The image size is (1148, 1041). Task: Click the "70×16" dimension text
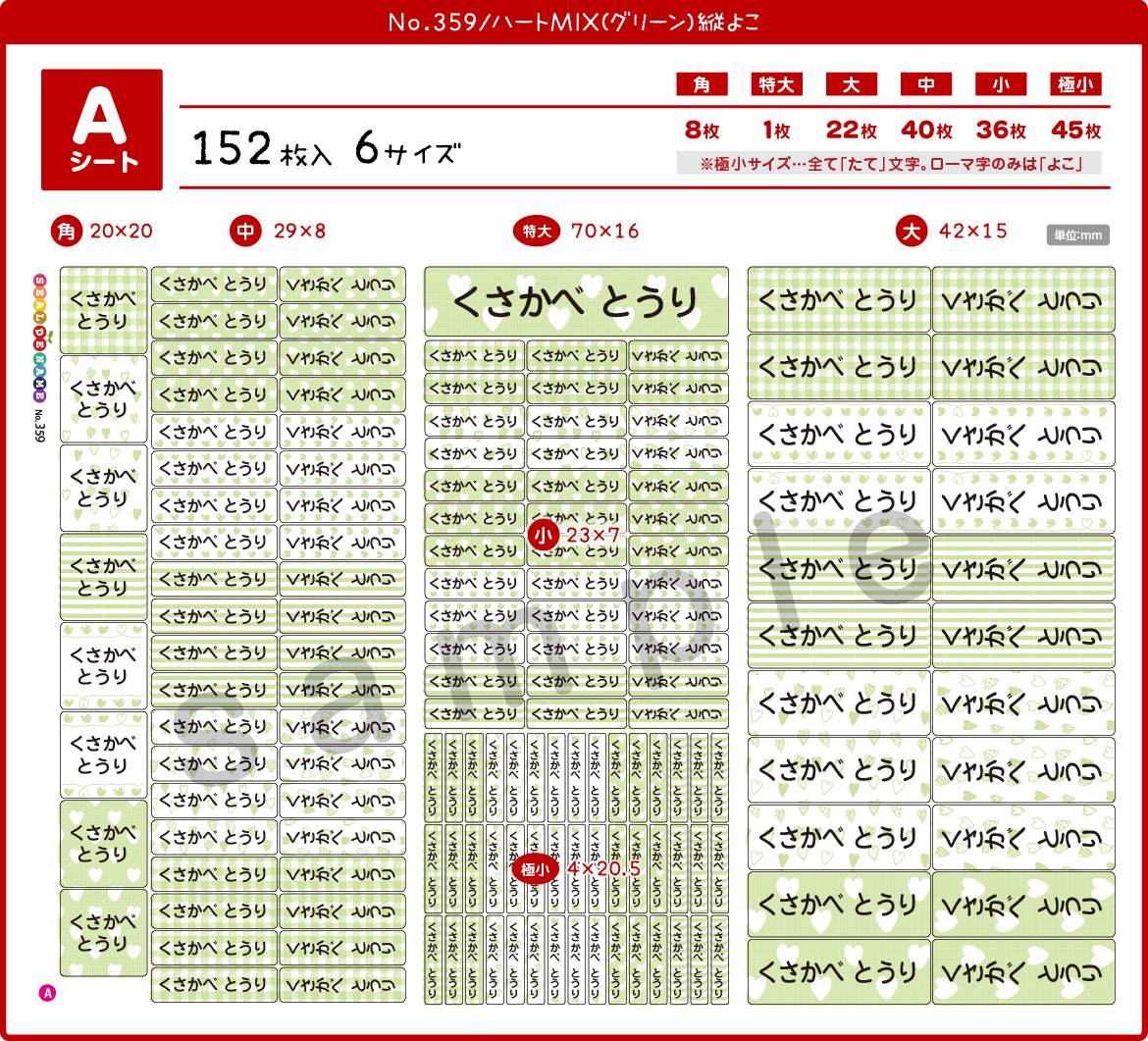click(x=605, y=232)
